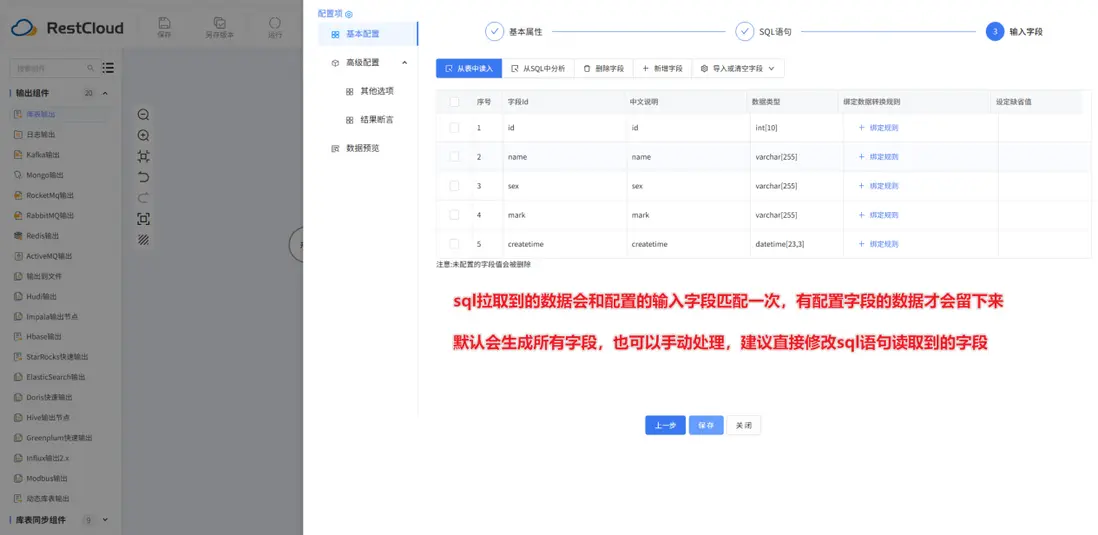Click the RestCloud cloud logo
Viewport: 1098px width, 535px height.
pos(23,28)
